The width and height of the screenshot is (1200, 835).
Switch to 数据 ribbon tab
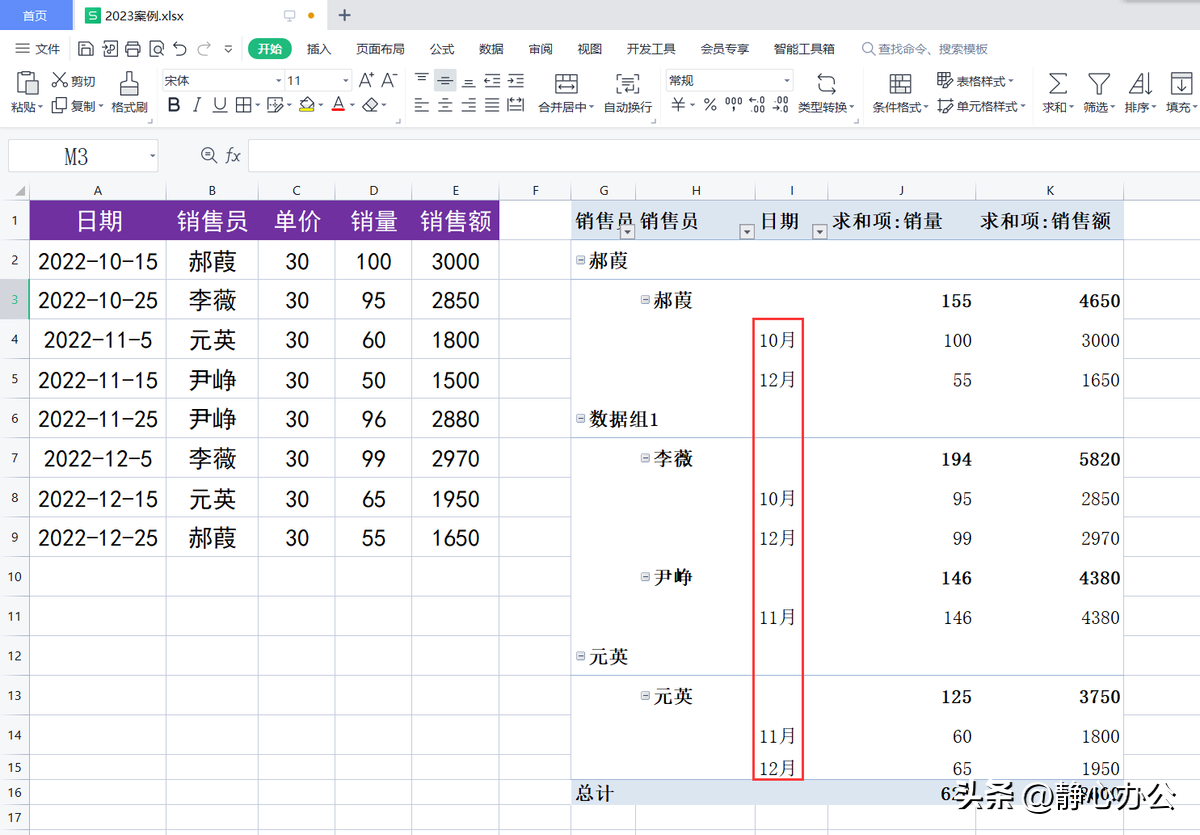[x=491, y=49]
